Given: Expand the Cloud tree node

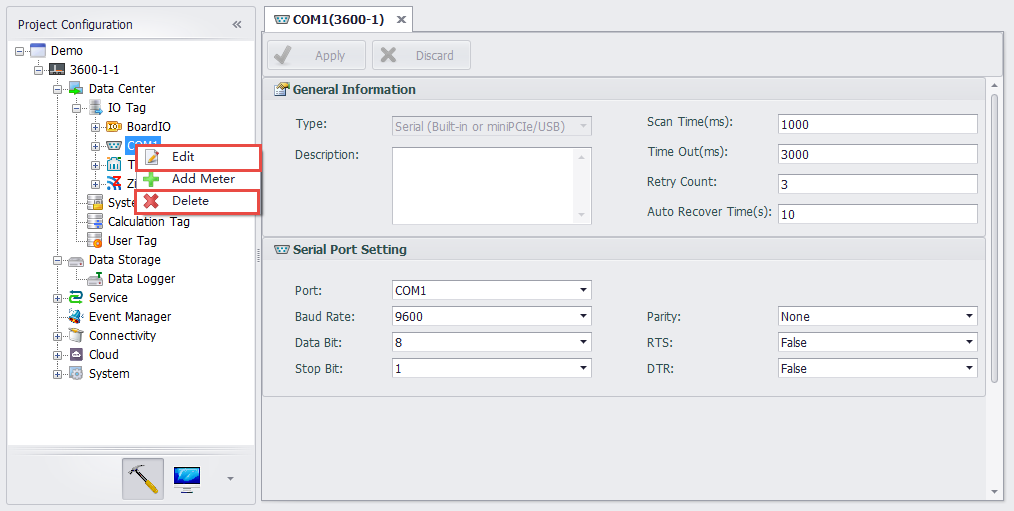Looking at the screenshot, I should tap(58, 355).
